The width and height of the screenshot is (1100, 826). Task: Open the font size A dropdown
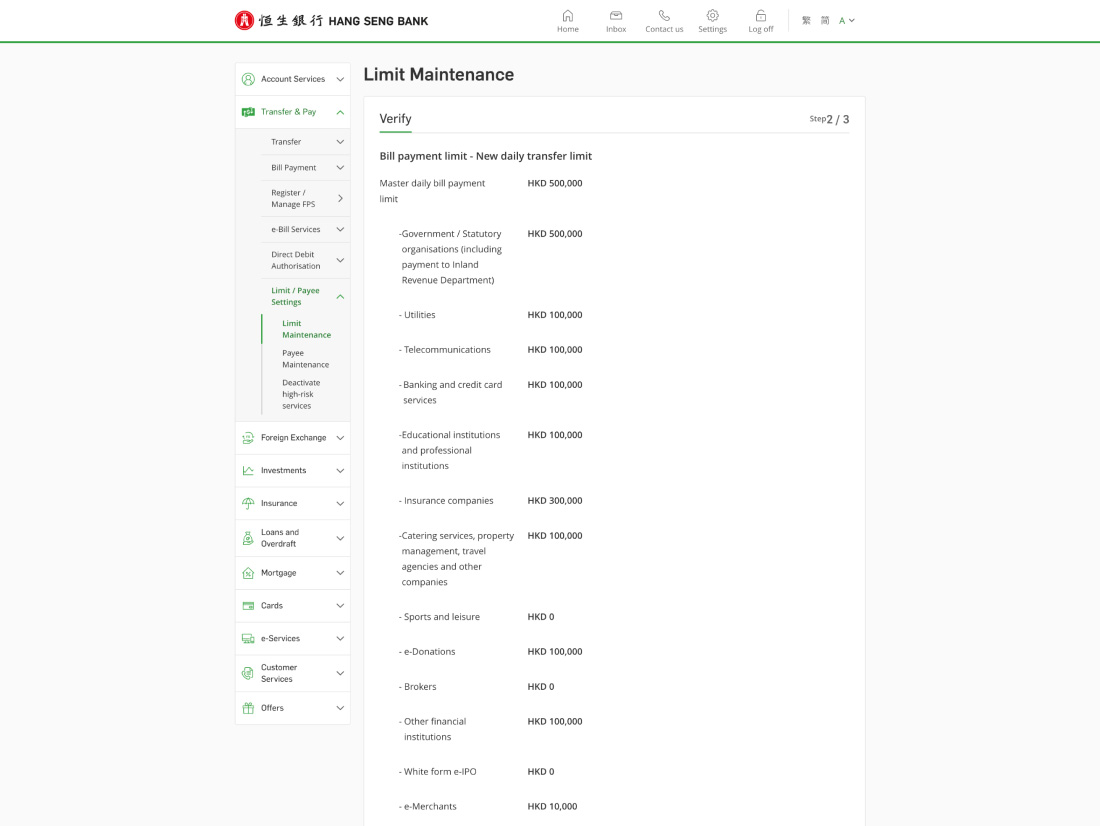(846, 20)
